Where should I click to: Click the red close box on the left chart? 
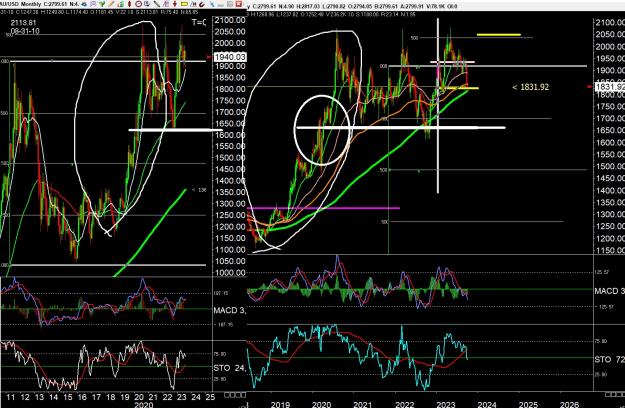tap(239, 4)
